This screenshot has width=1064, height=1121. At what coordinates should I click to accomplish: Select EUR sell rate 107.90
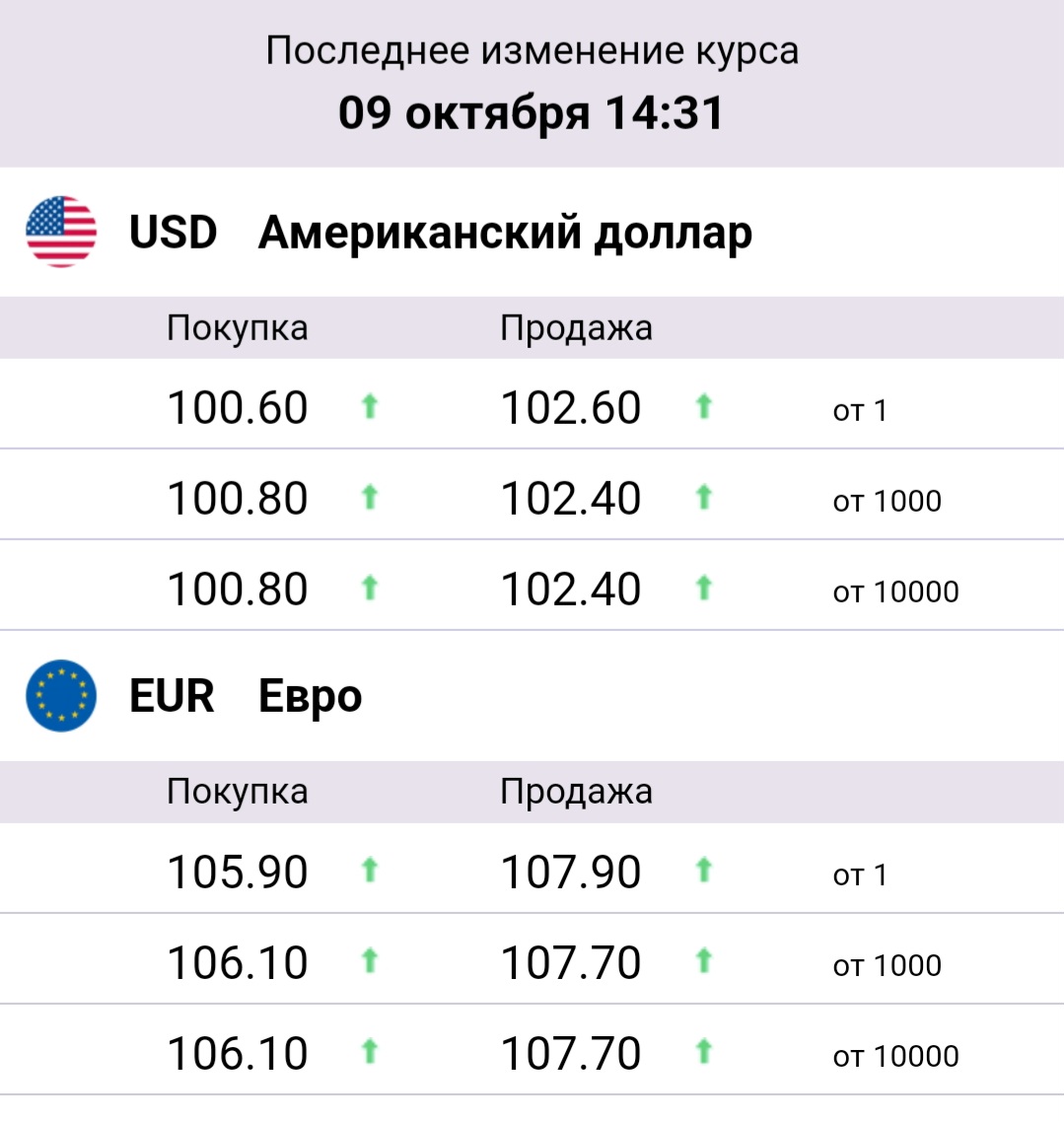point(571,873)
